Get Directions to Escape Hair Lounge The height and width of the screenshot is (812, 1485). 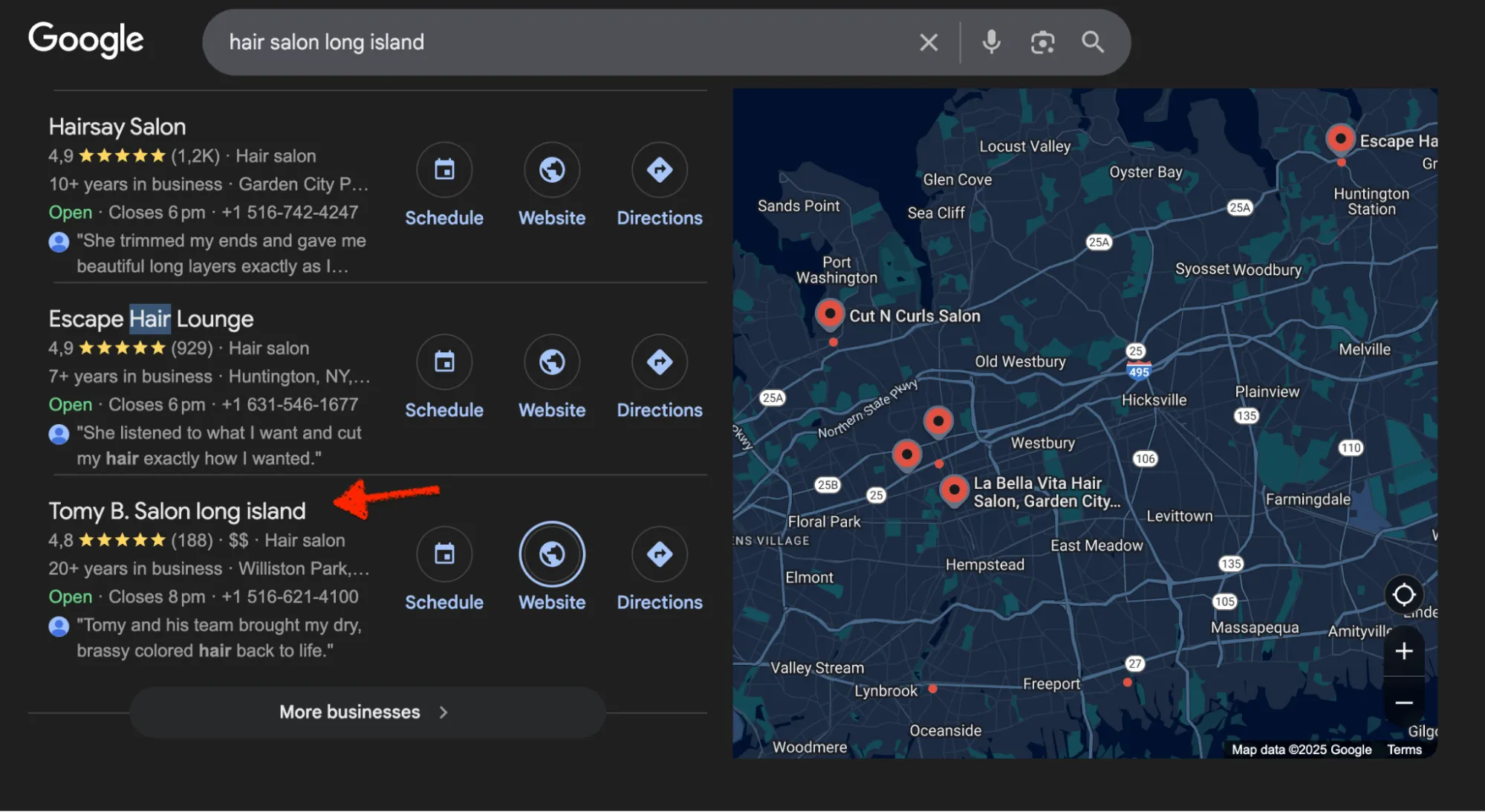coord(659,362)
